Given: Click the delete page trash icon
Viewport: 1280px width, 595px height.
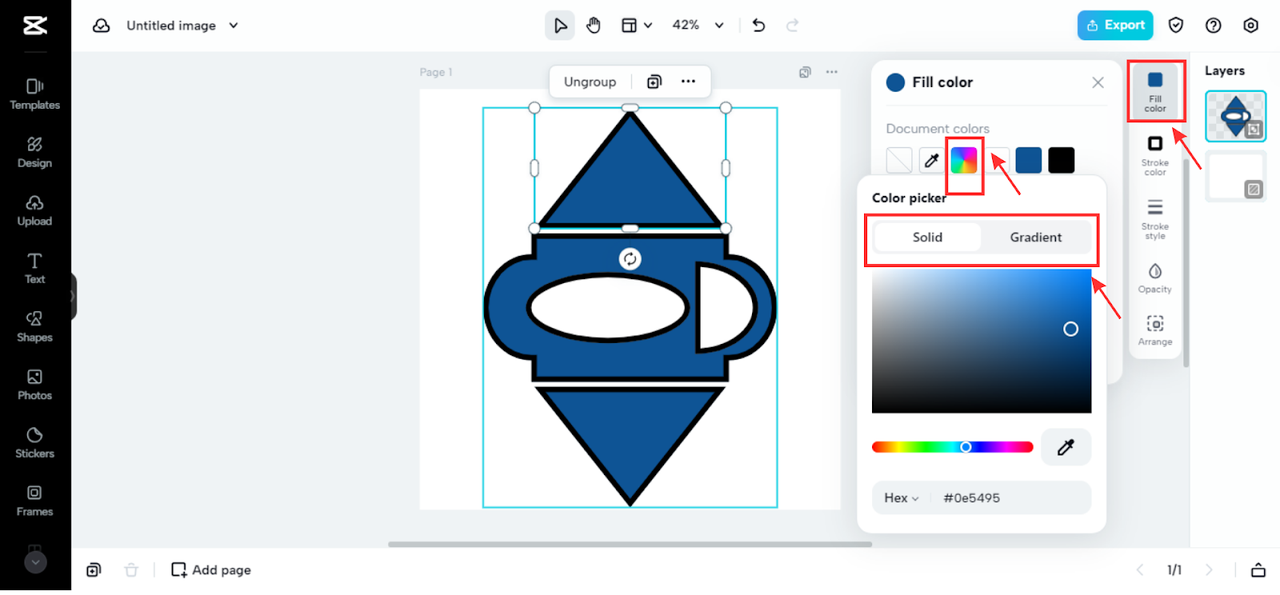Looking at the screenshot, I should tap(131, 570).
